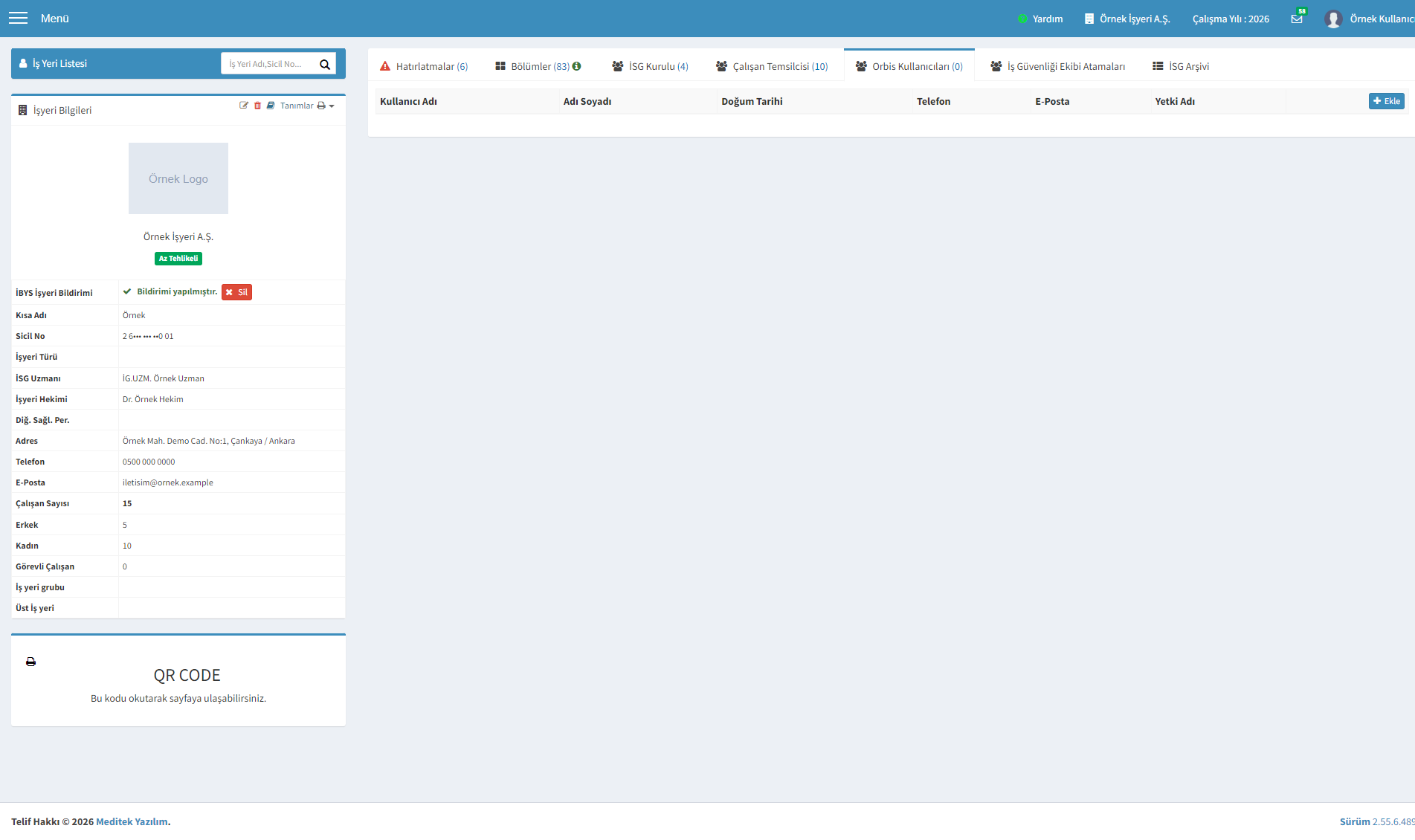The image size is (1415, 840).
Task: Click the red Sil button
Action: coord(236,292)
